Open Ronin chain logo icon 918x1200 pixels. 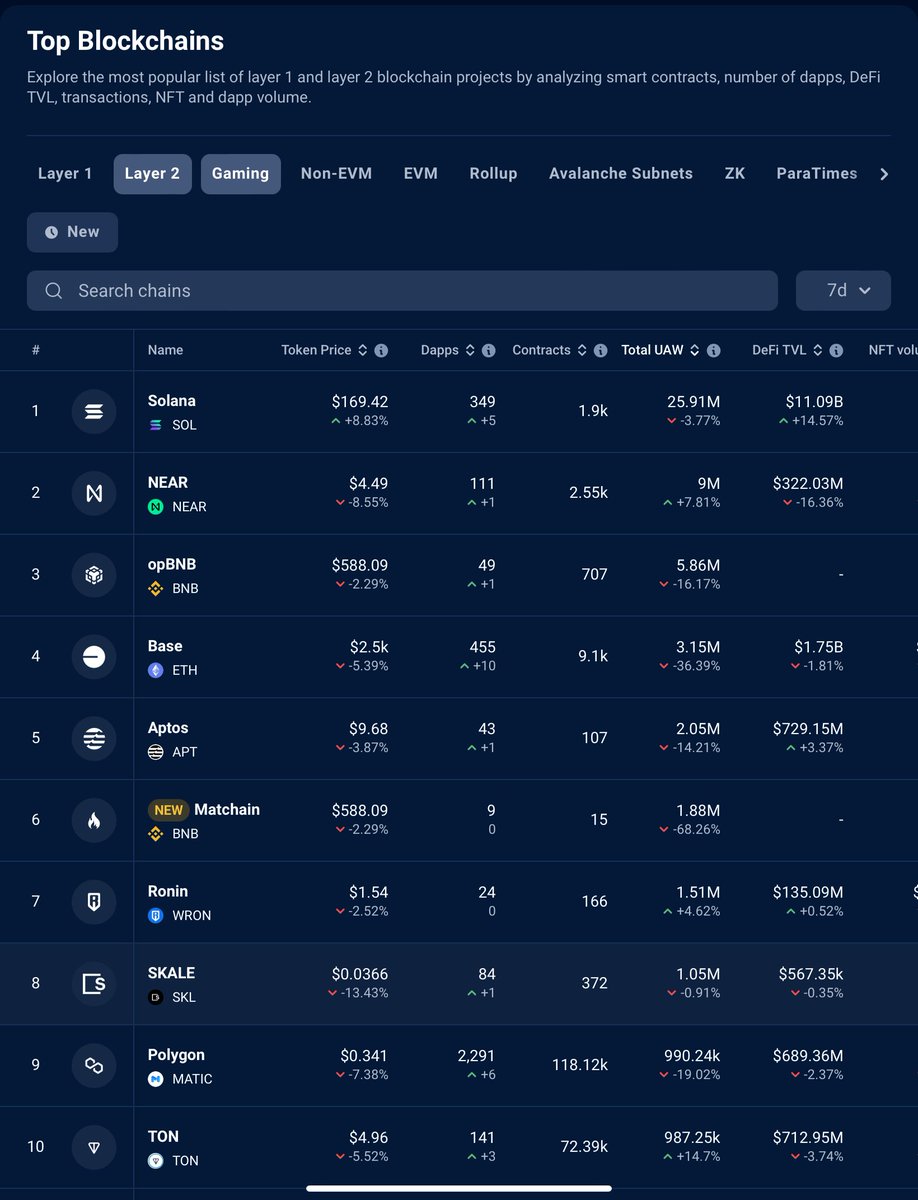(94, 902)
